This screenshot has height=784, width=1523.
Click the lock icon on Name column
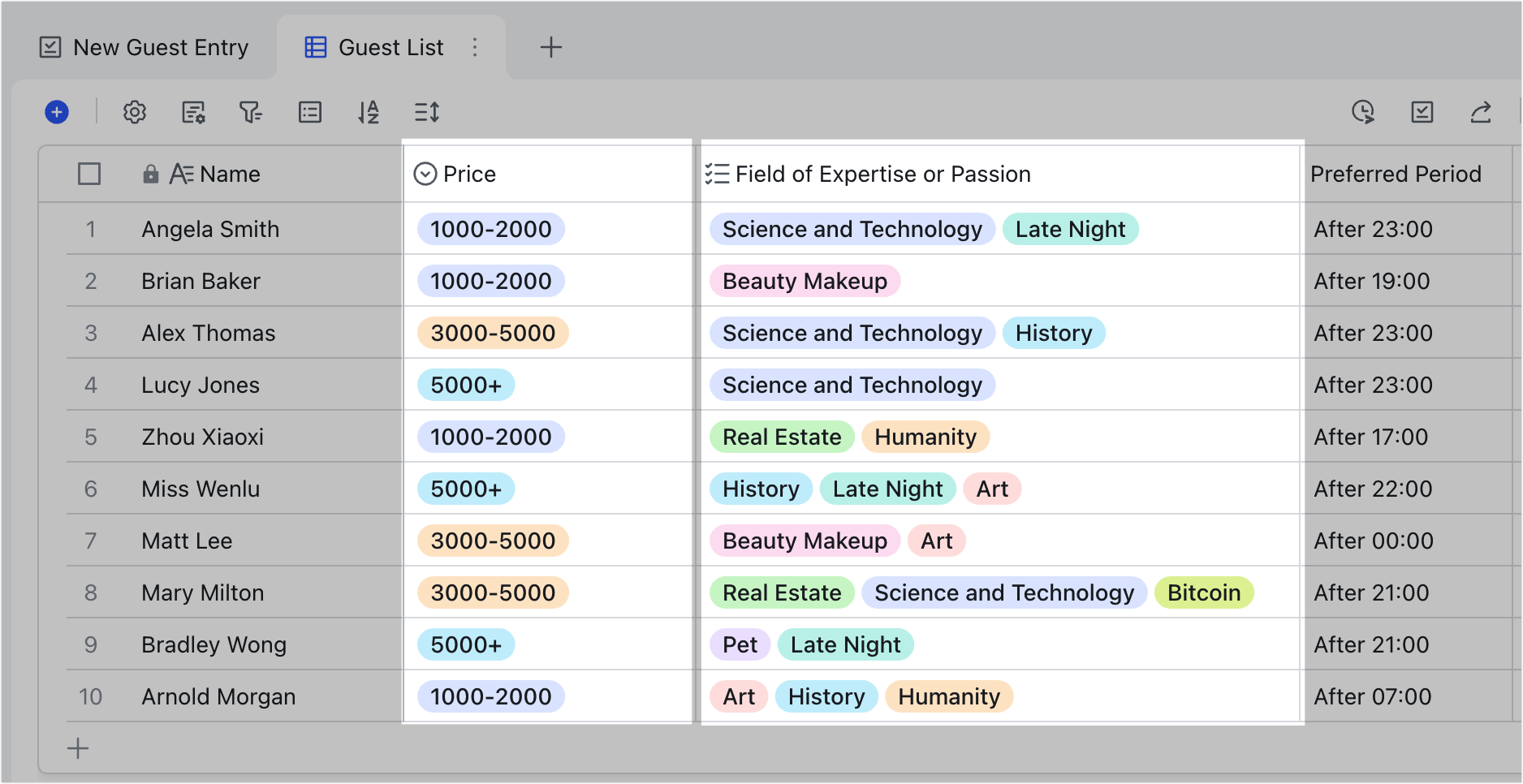[151, 174]
